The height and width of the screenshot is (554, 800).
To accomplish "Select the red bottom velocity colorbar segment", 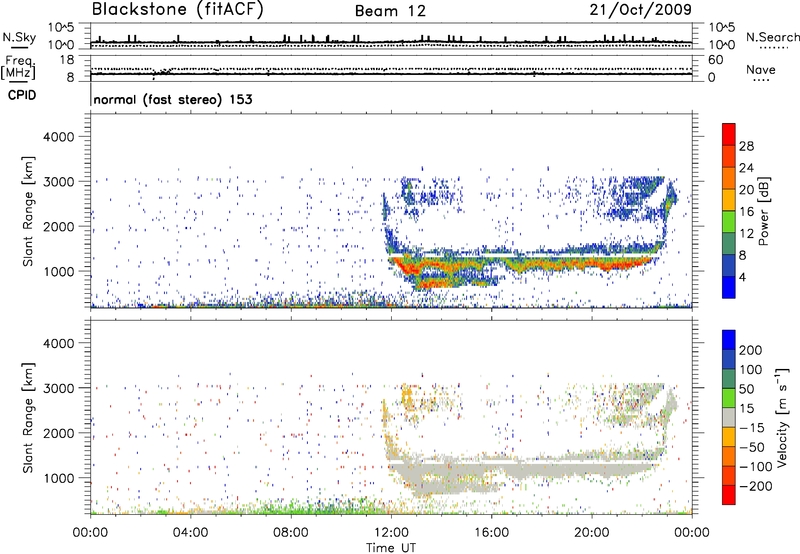I will coord(729,495).
